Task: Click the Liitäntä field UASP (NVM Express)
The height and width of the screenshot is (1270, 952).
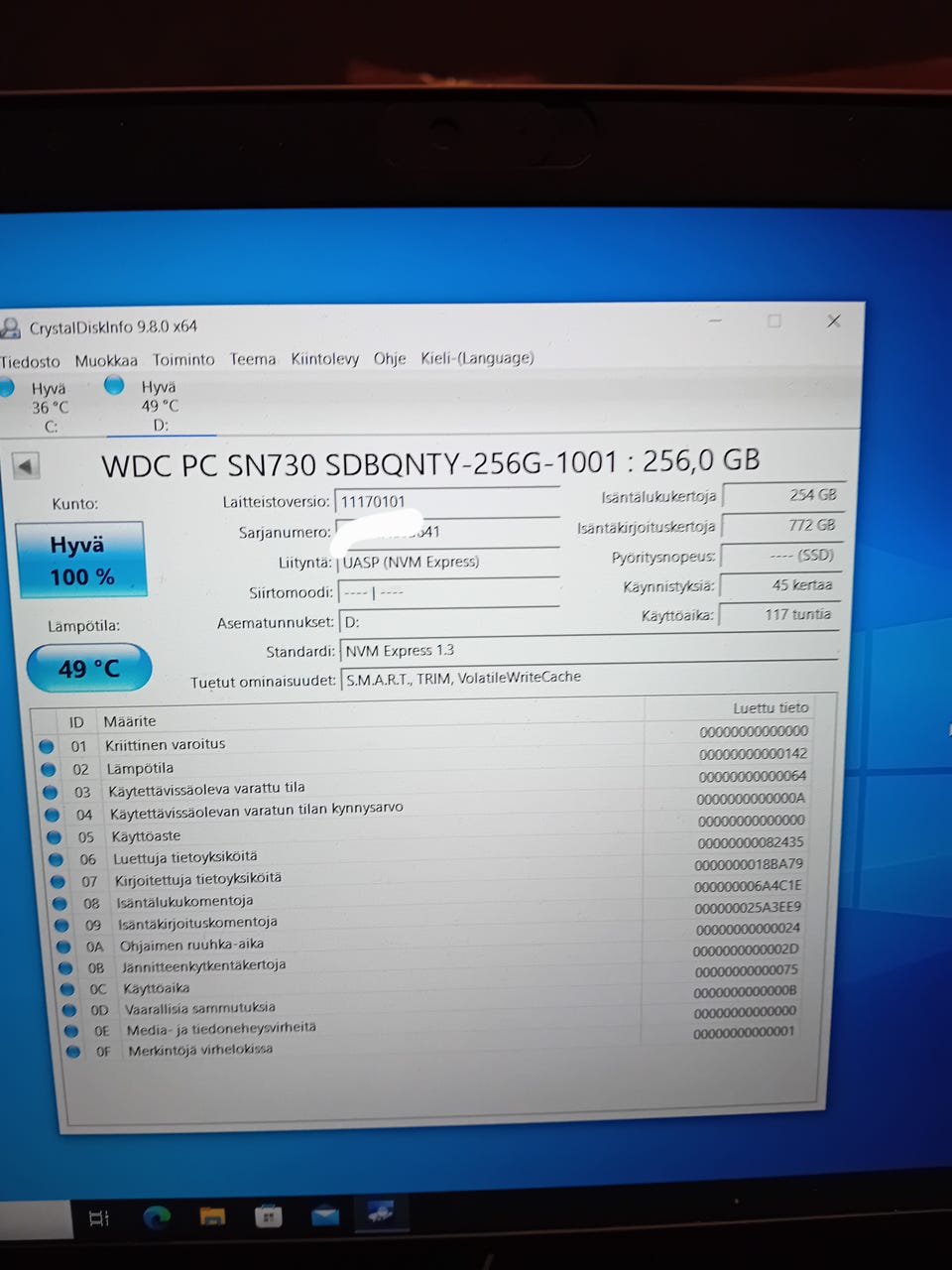Action: [x=448, y=562]
